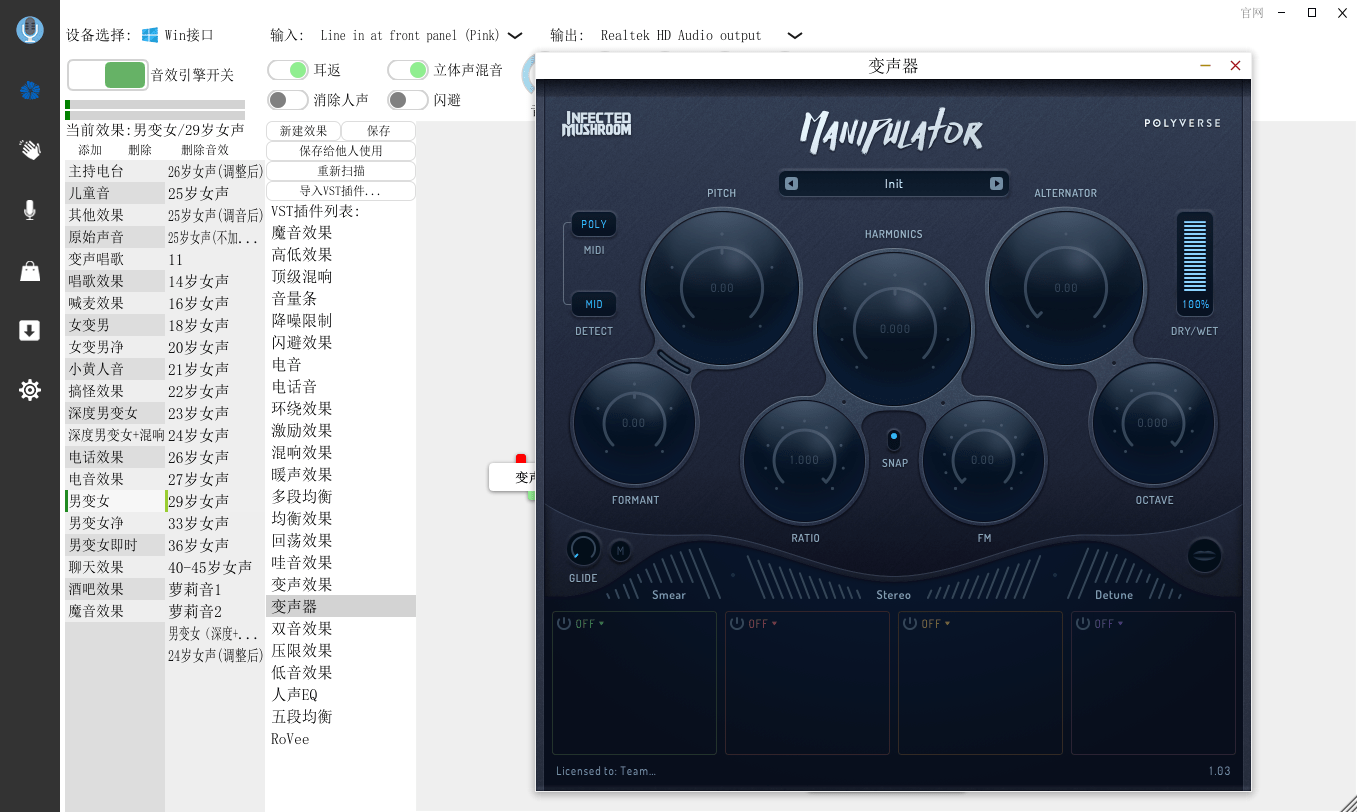This screenshot has height=812, width=1357.
Task: Select RoVee in VST plugin list
Action: pos(341,738)
